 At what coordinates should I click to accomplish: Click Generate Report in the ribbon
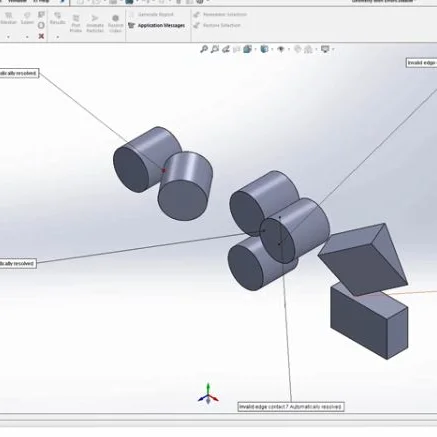point(152,15)
